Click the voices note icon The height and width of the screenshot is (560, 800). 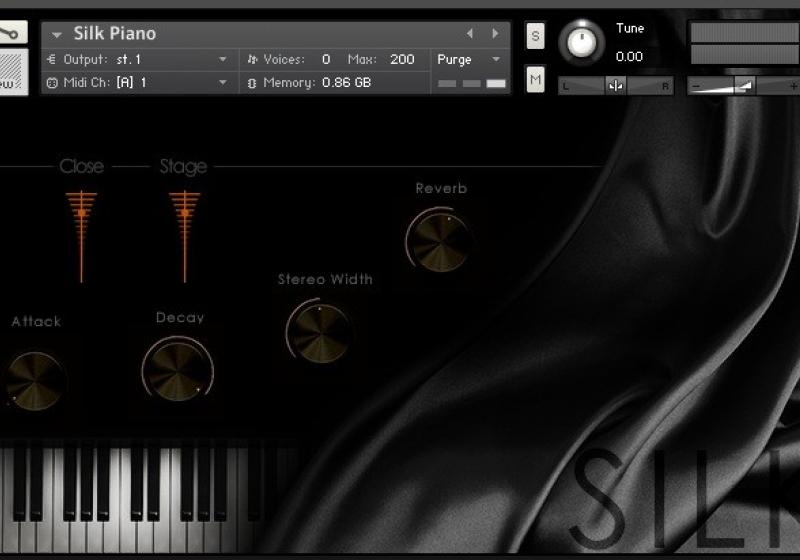point(252,60)
